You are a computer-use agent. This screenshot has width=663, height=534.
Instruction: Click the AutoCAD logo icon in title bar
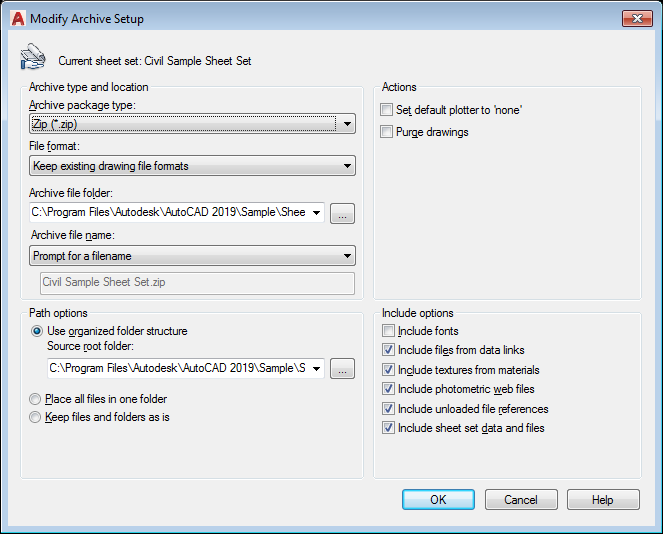tap(17, 18)
